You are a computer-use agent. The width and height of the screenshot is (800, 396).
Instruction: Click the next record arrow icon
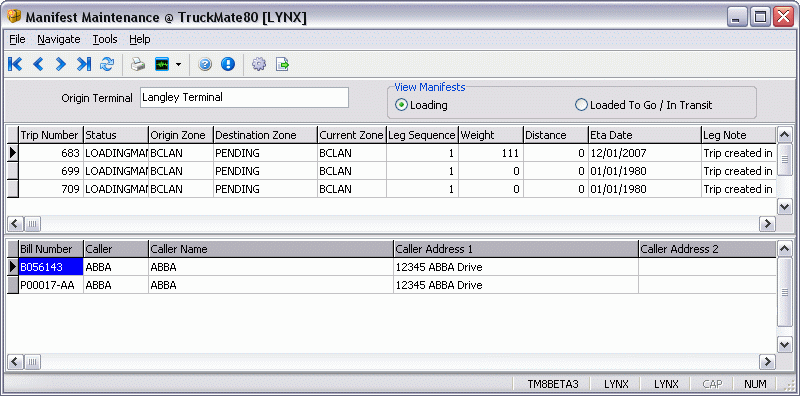(61, 64)
